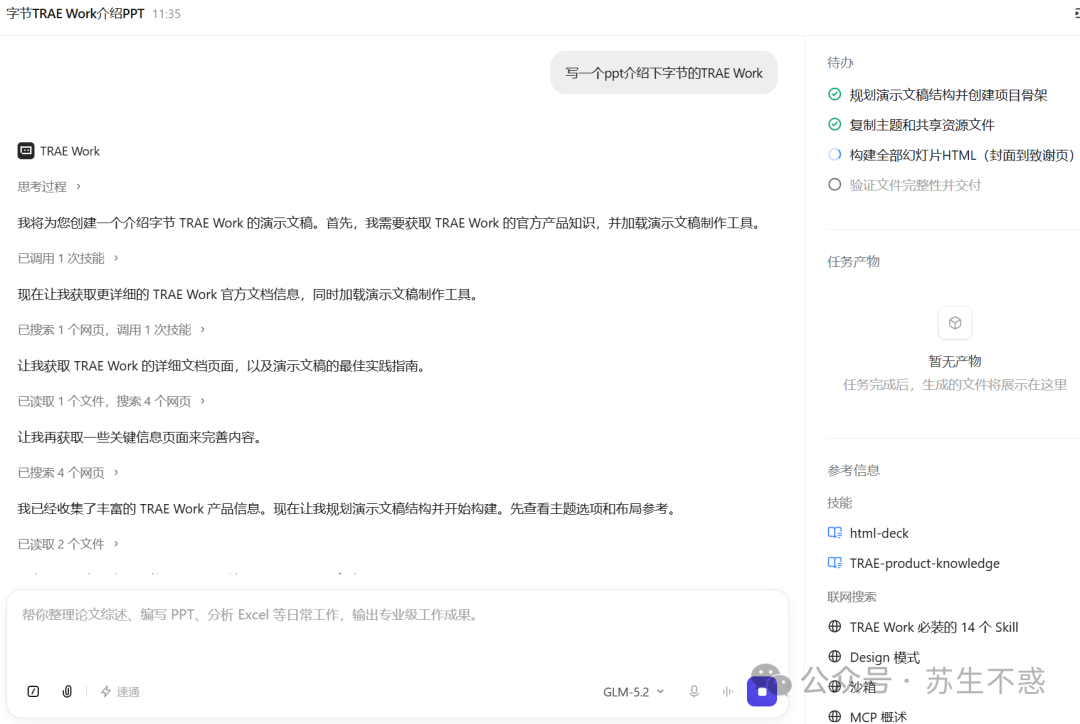The height and width of the screenshot is (724, 1080).
Task: Open the Design 模式 search result
Action: (884, 657)
